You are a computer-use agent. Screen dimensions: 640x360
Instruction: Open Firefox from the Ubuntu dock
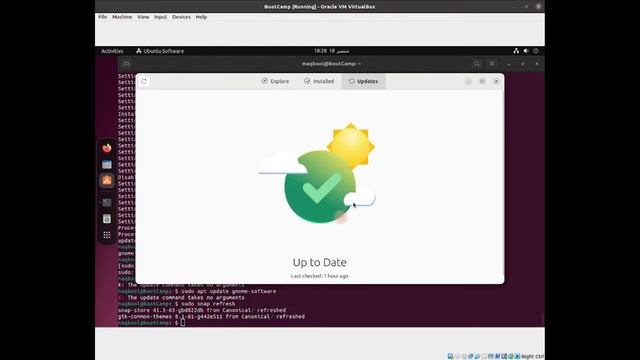(107, 148)
